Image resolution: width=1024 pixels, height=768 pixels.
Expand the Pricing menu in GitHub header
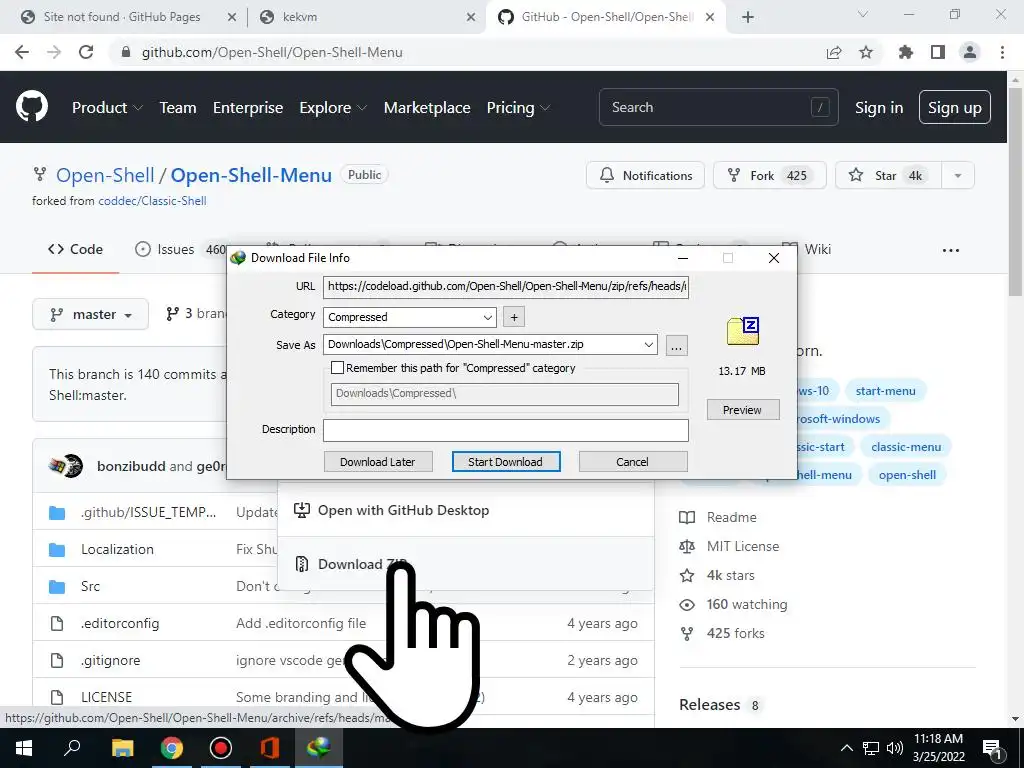coord(519,108)
